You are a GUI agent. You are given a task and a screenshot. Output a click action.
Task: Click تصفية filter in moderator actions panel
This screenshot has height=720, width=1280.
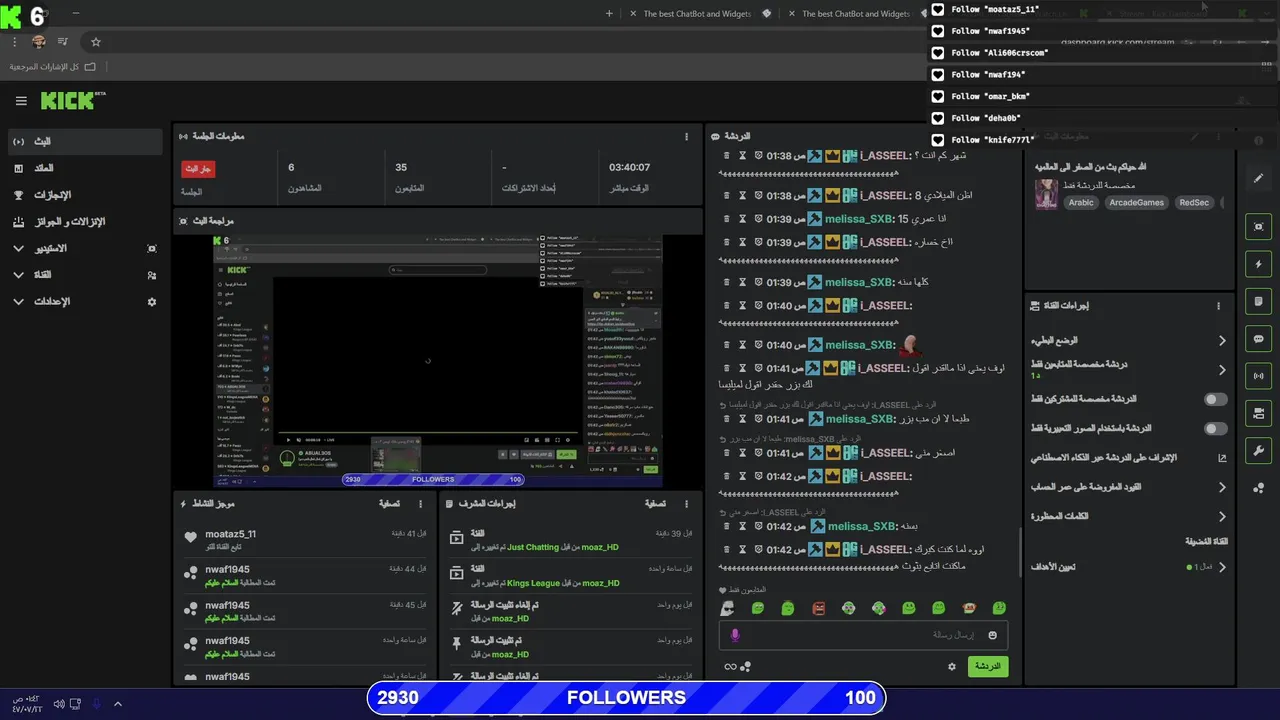(655, 504)
